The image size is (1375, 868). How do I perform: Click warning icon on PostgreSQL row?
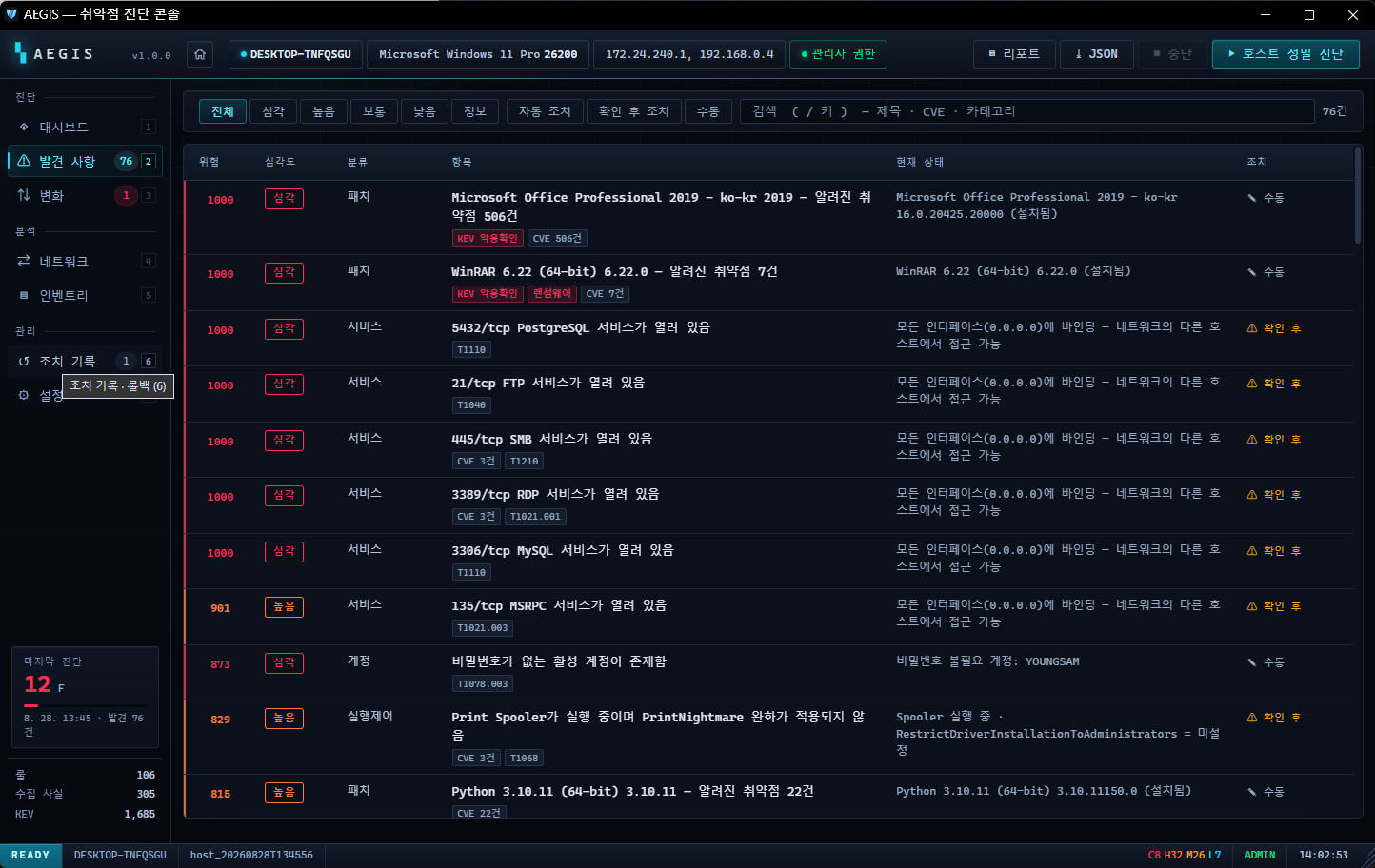coord(1252,328)
